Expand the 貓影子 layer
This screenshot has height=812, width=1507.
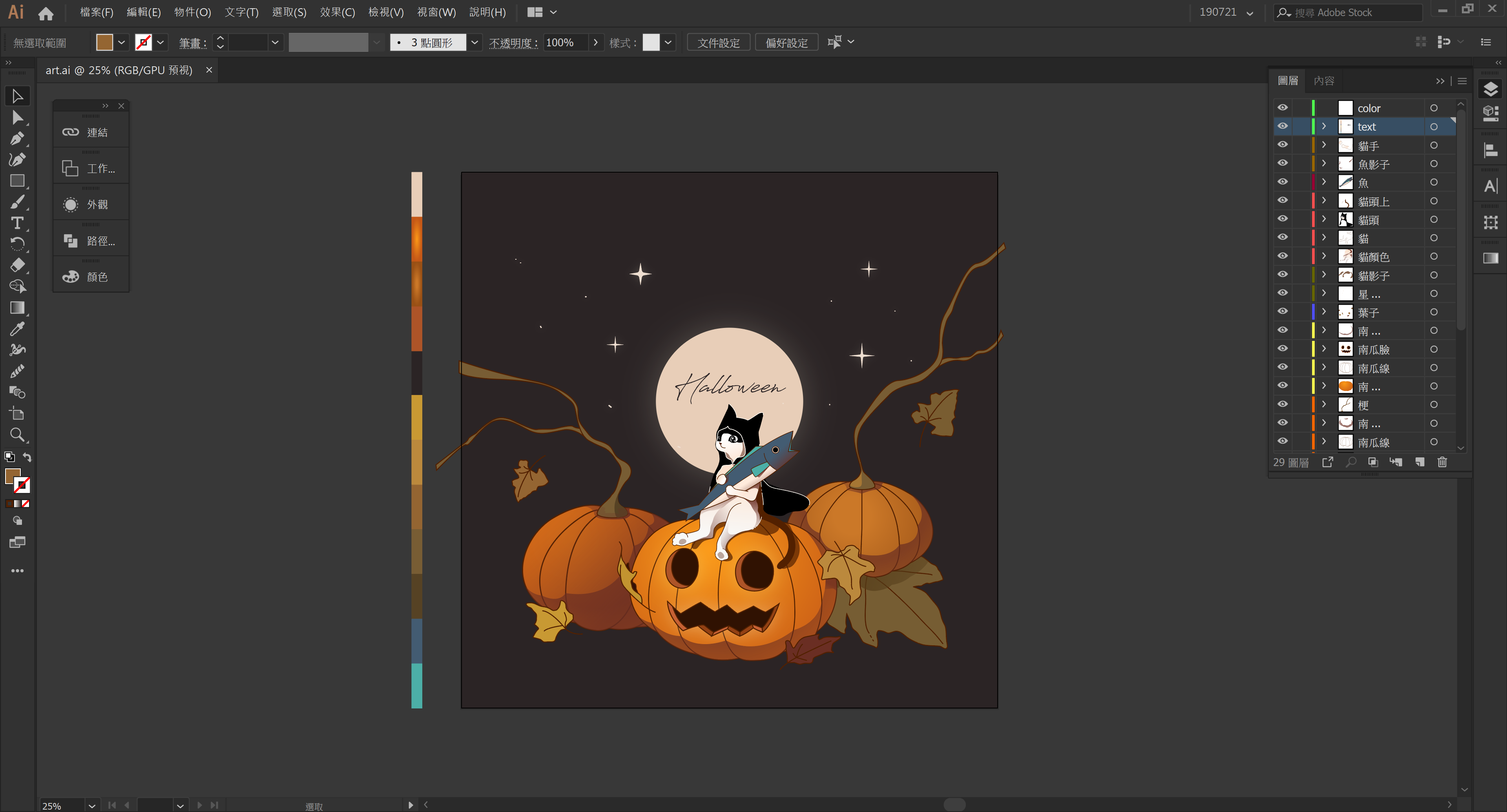[x=1324, y=275]
